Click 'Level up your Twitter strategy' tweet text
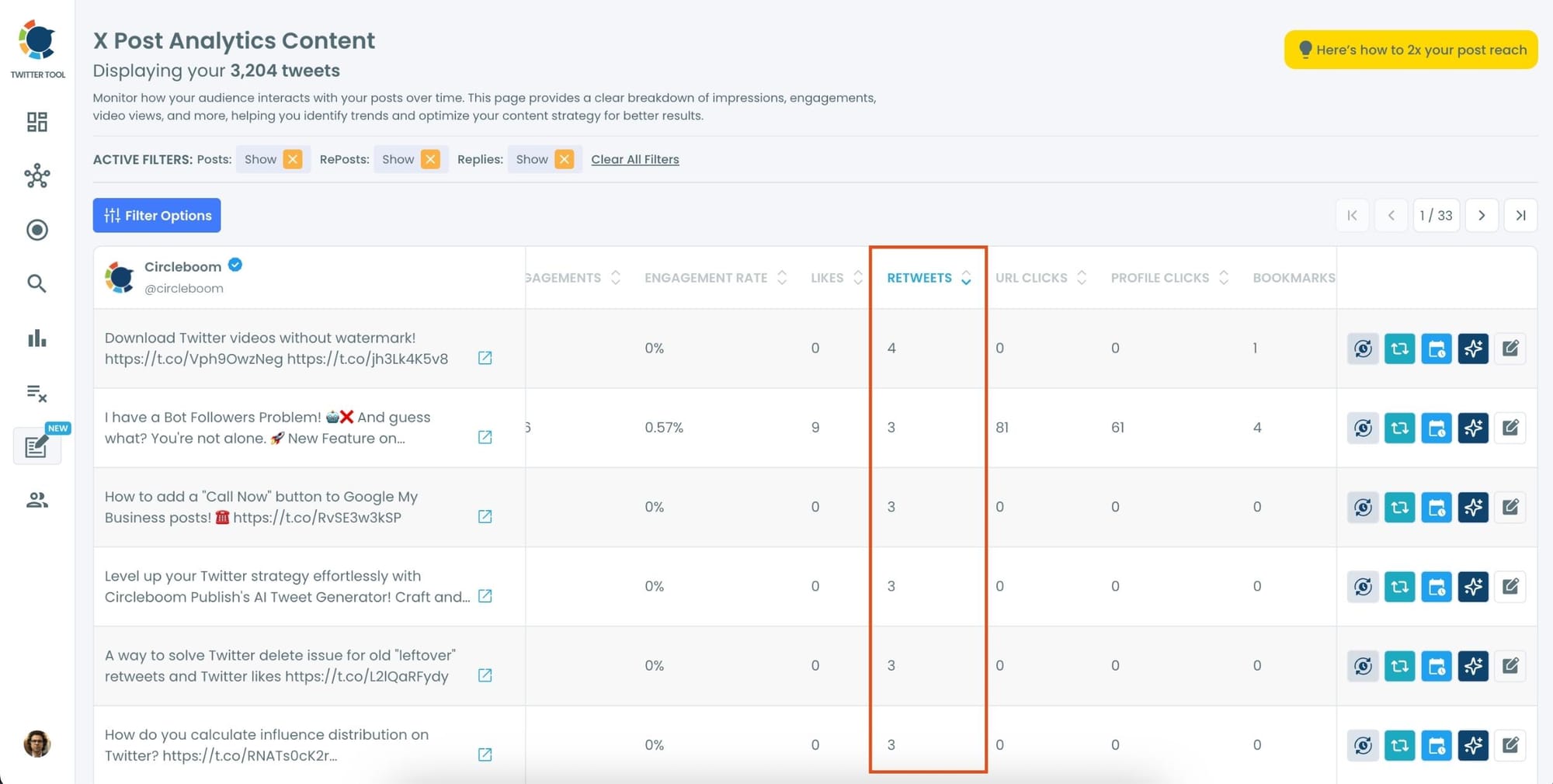1553x784 pixels. [x=287, y=586]
